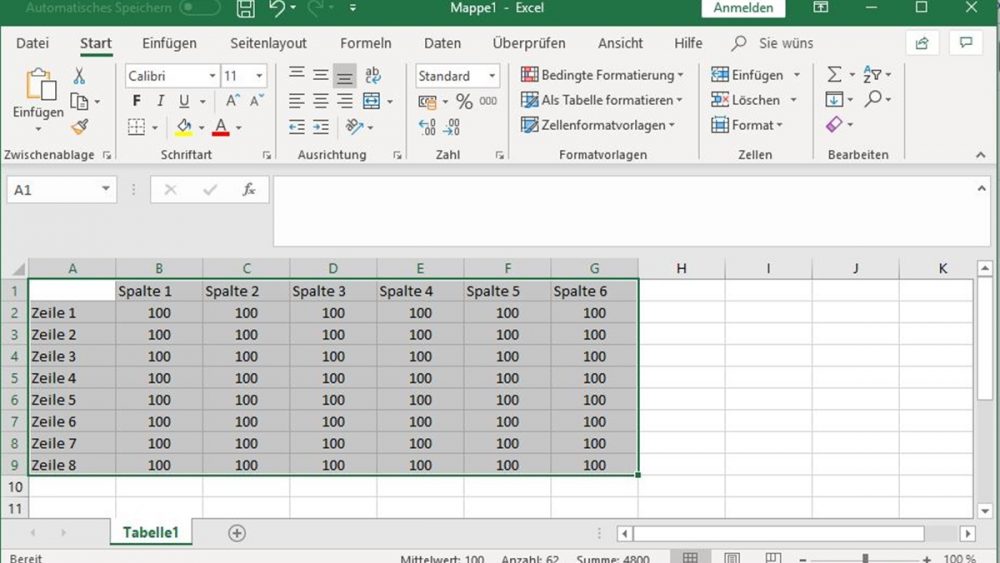Click the AutoSum sigma icon
The image size is (1000, 563).
(834, 75)
